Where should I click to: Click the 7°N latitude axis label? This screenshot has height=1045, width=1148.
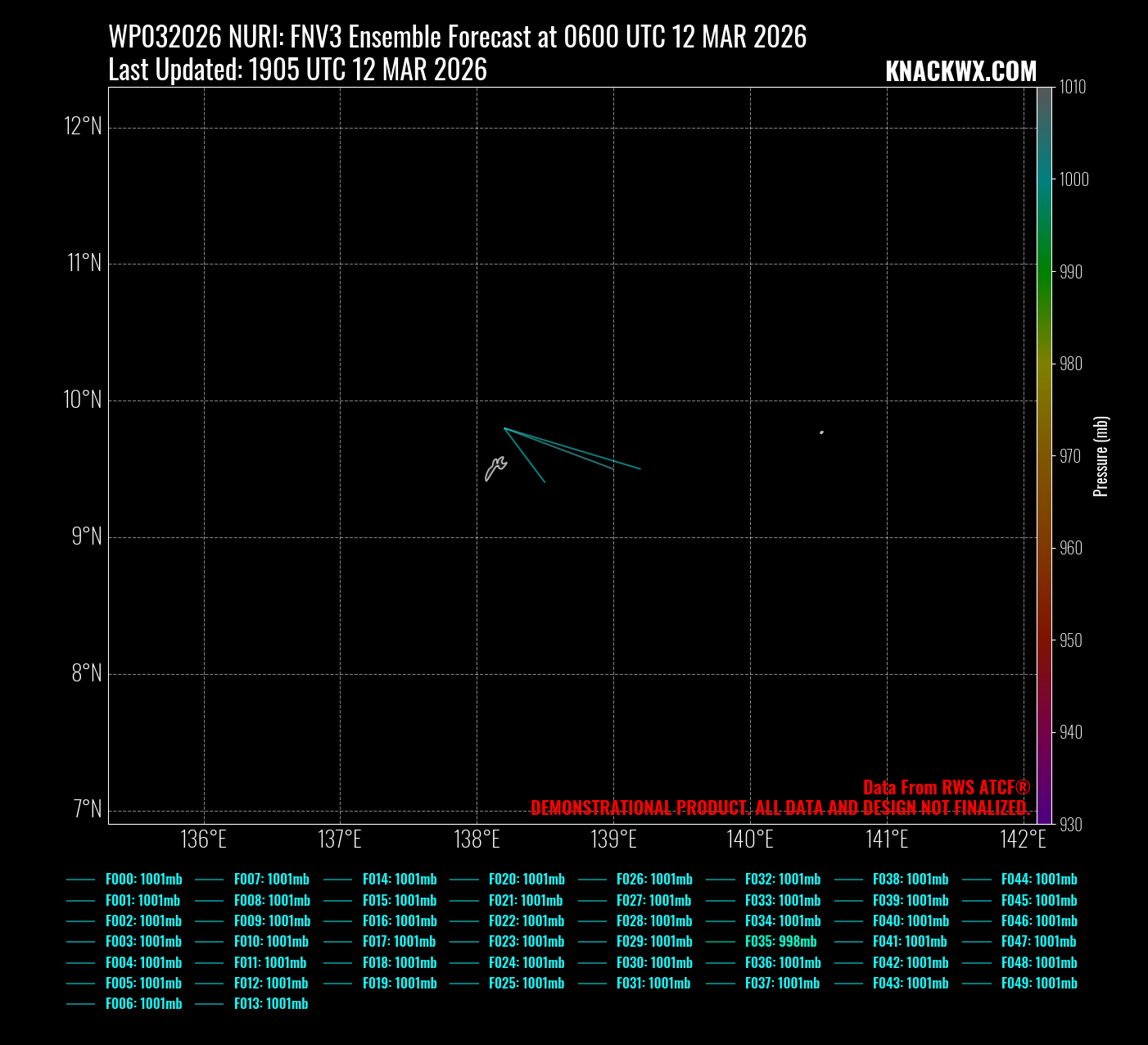[87, 810]
